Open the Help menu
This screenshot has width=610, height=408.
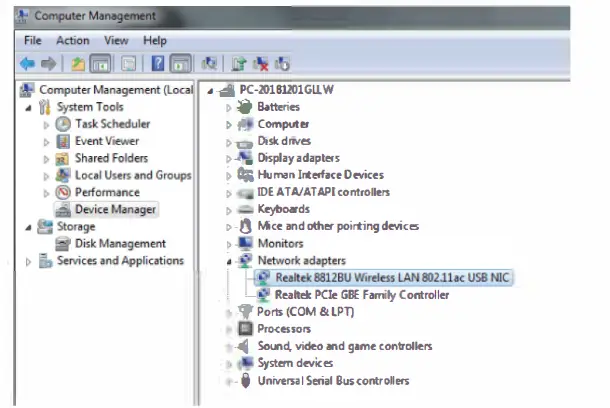coord(155,40)
